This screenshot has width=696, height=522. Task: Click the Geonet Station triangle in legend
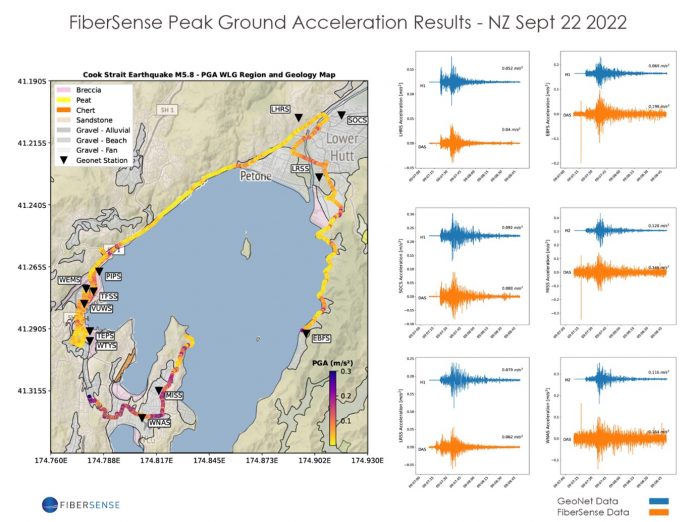point(64,160)
